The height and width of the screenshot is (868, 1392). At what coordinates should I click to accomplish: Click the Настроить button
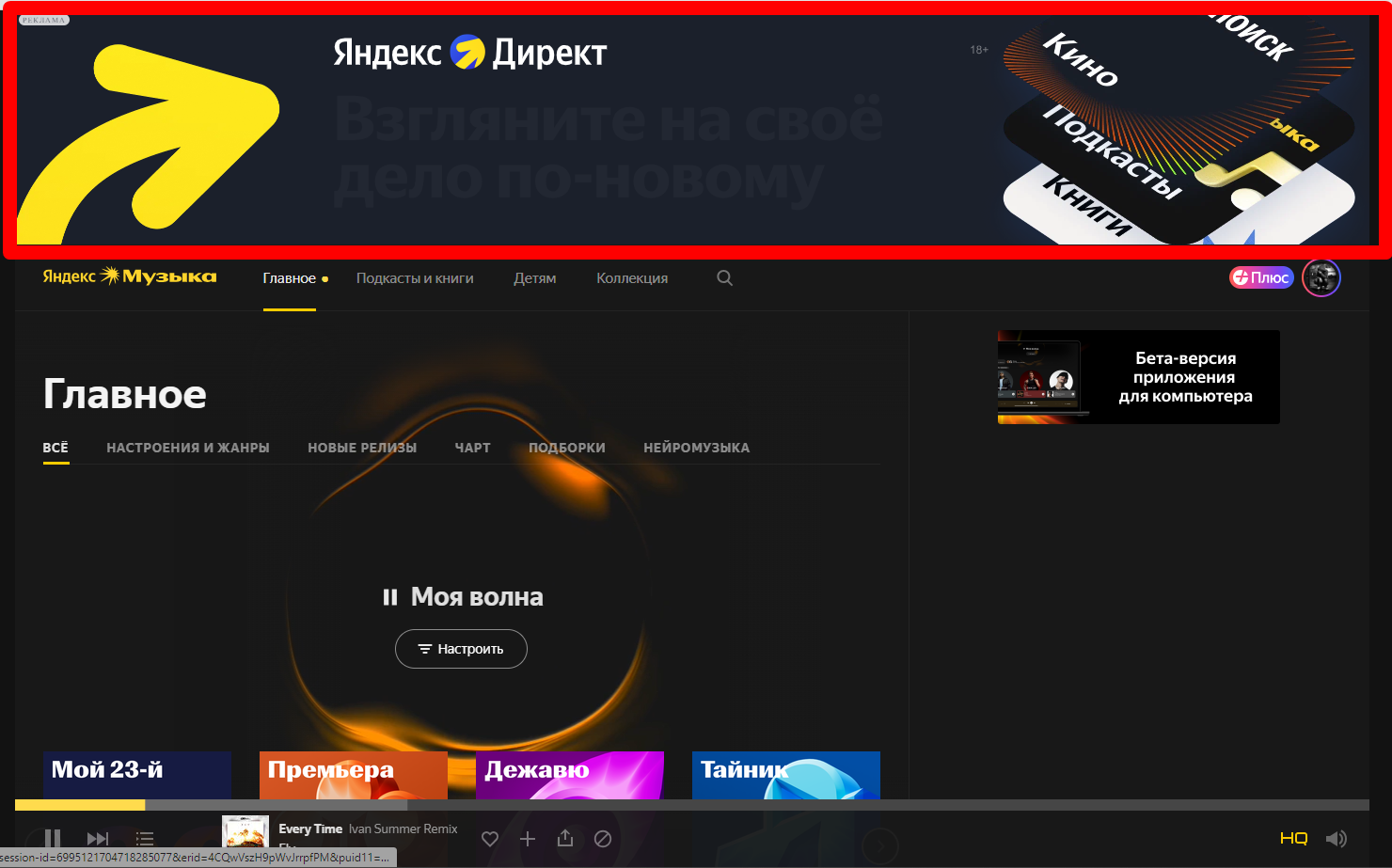point(461,649)
